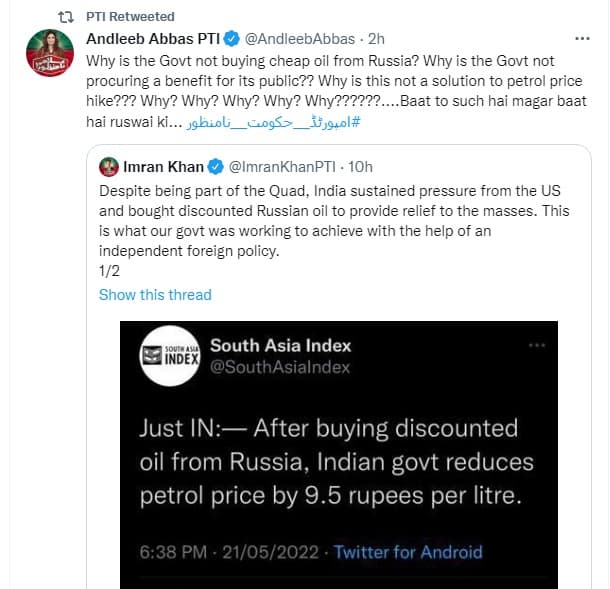Open the @AndleebAbbas handle link
Screen dimensions: 610x589
coord(300,39)
